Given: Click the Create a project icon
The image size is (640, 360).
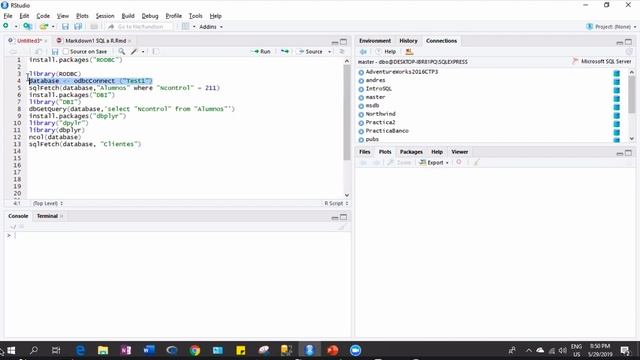Looking at the screenshot, I should (x=27, y=27).
